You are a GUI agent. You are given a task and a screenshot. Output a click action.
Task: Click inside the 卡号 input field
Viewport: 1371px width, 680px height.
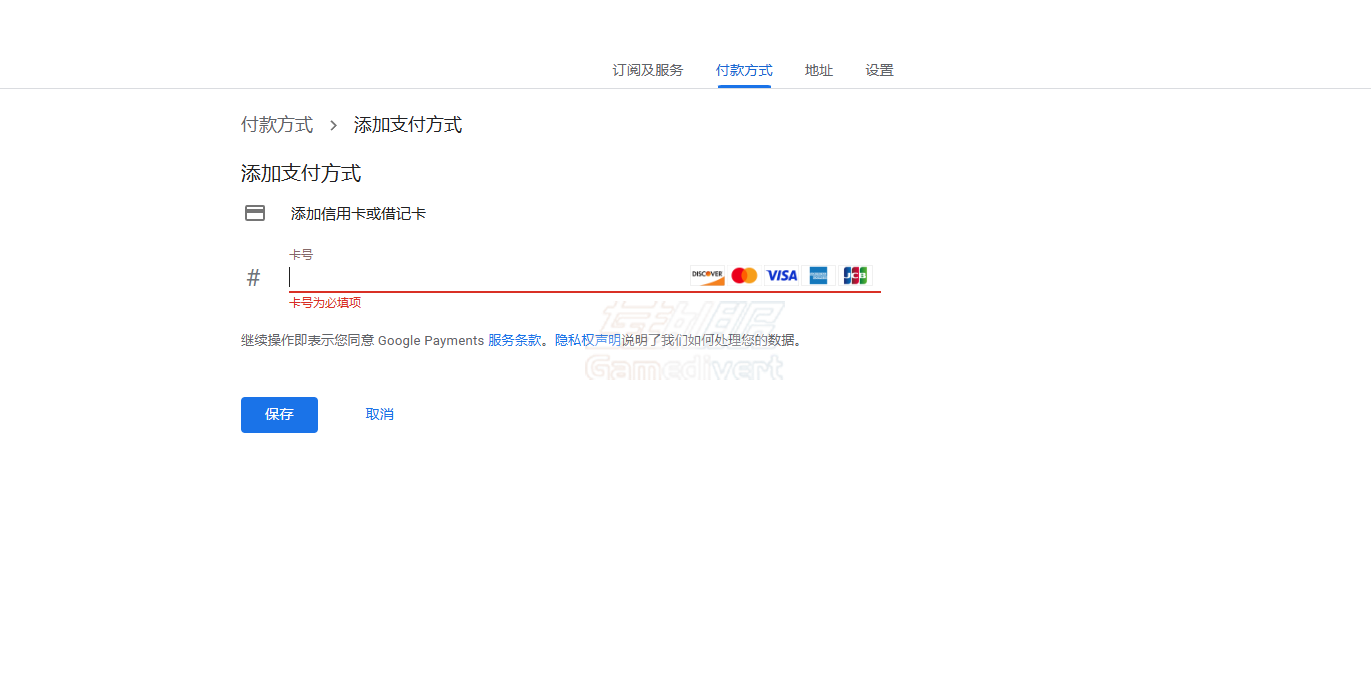(450, 277)
